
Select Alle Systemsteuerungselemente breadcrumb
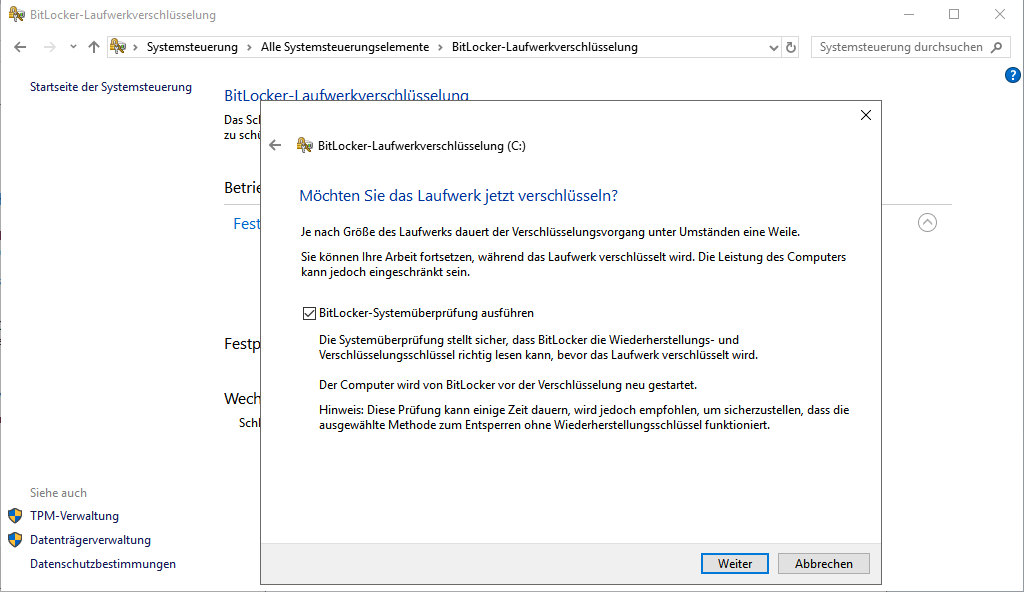(345, 47)
